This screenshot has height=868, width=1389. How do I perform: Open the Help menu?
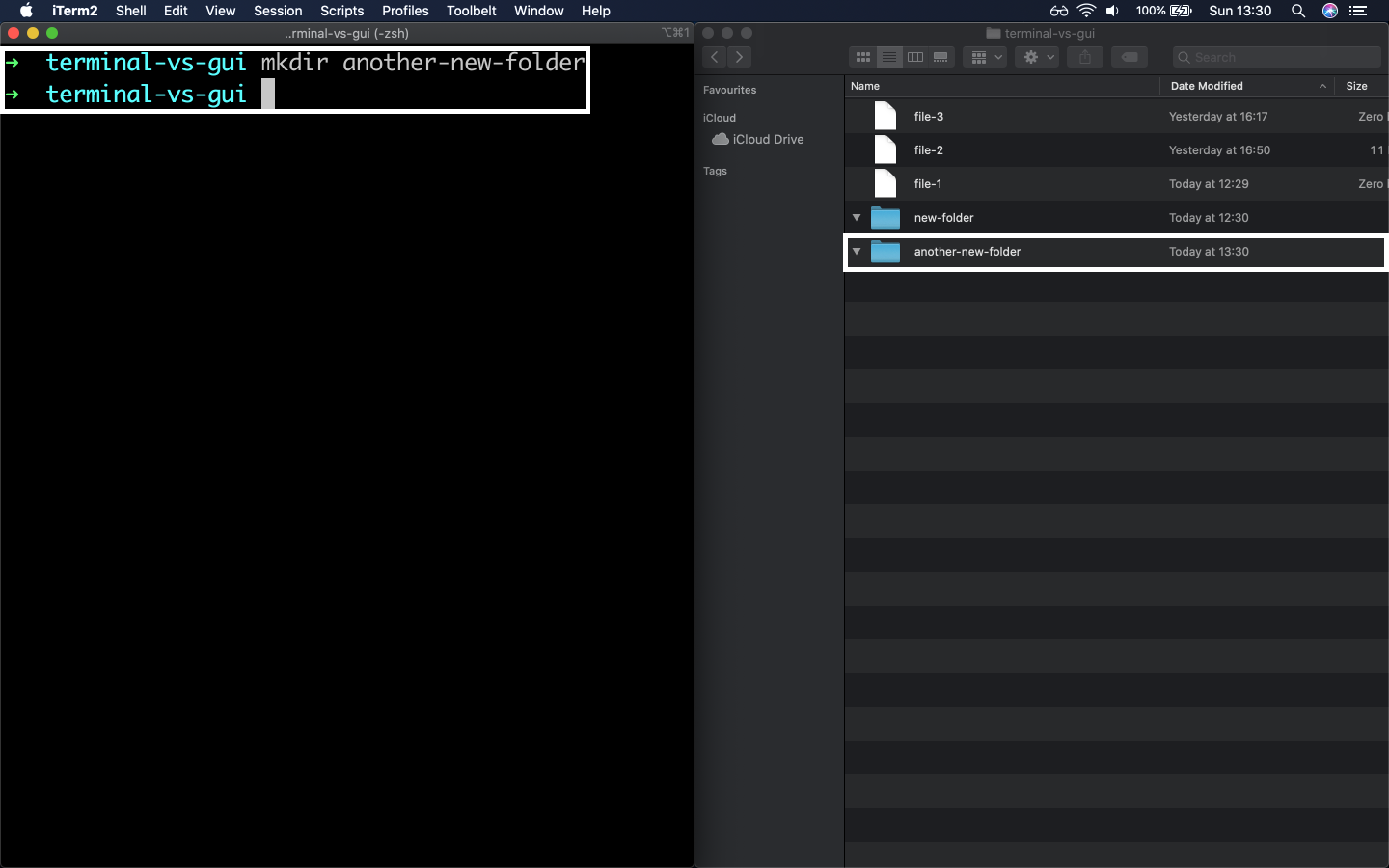click(x=595, y=11)
